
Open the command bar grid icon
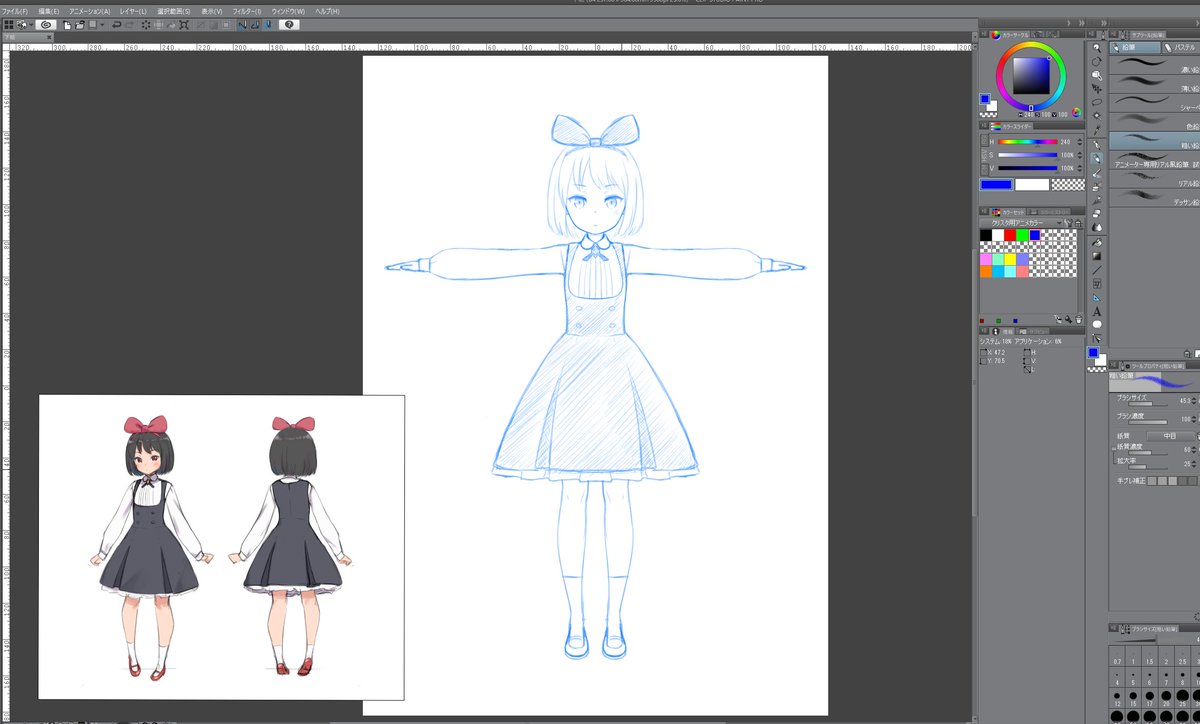pyautogui.click(x=9, y=25)
